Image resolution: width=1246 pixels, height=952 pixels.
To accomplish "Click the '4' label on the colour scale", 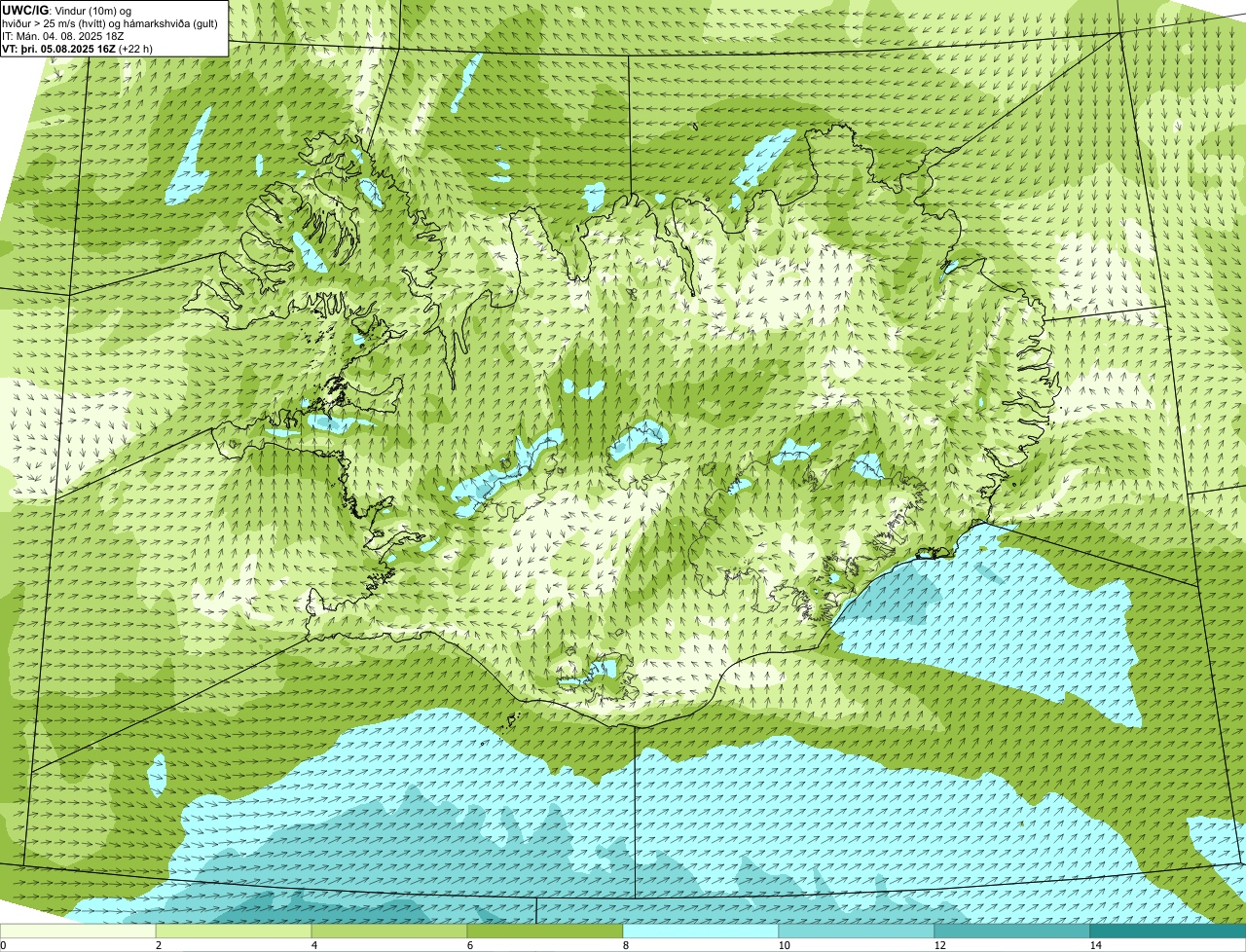I will tap(314, 945).
